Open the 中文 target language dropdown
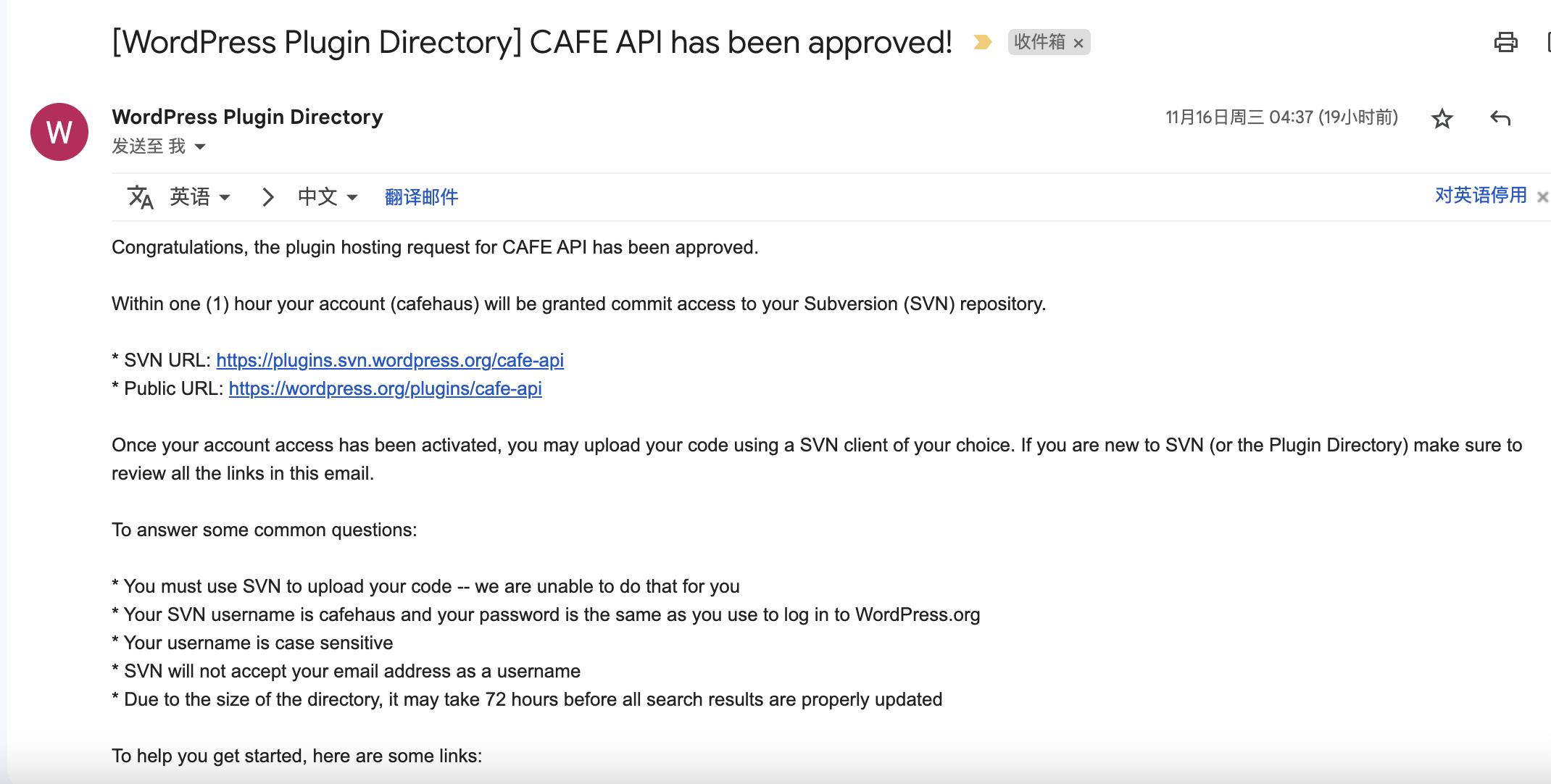This screenshot has height=784, width=1551. coord(328,197)
